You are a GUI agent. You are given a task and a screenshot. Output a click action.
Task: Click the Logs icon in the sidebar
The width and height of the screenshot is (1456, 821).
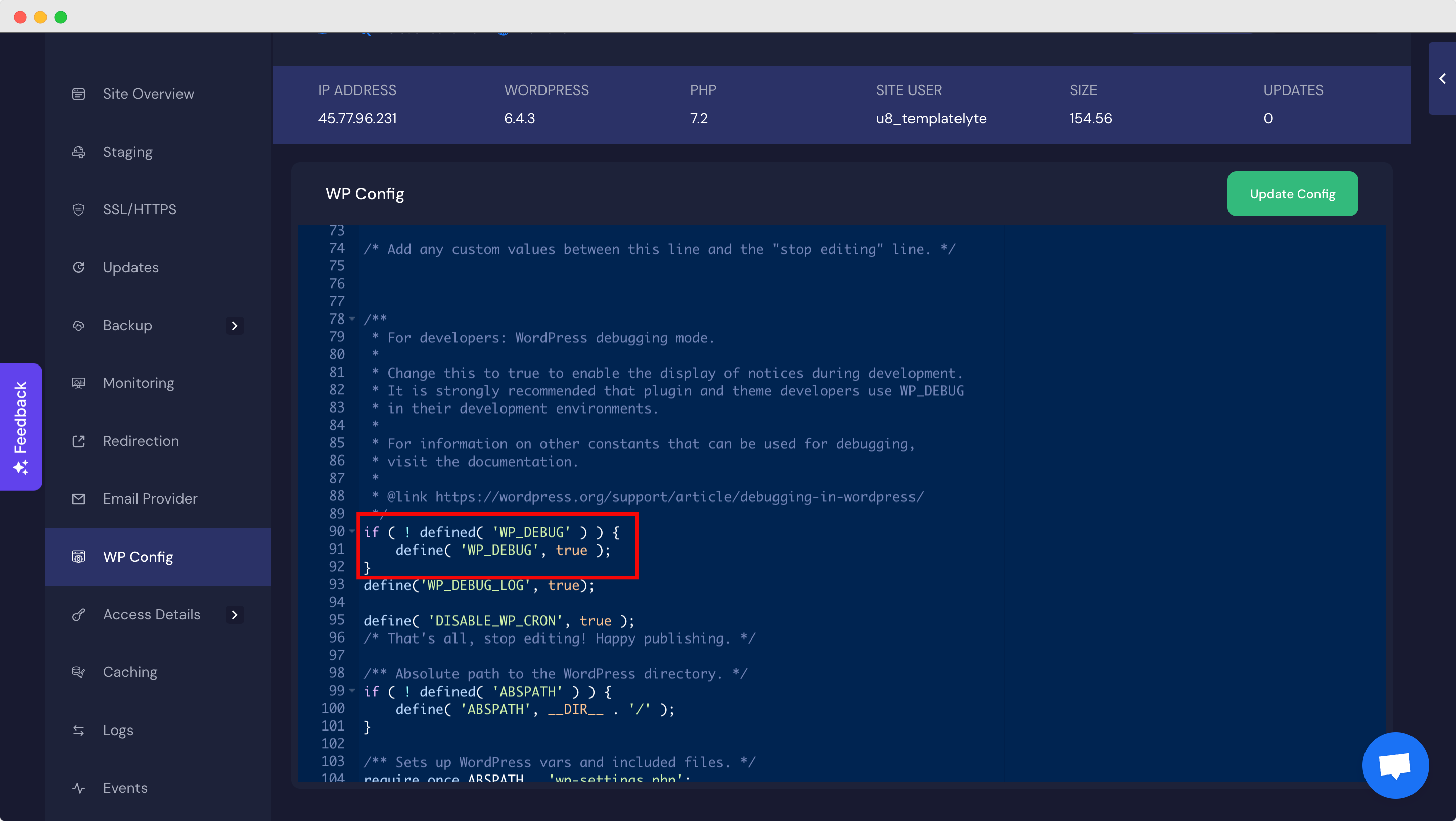coord(78,730)
